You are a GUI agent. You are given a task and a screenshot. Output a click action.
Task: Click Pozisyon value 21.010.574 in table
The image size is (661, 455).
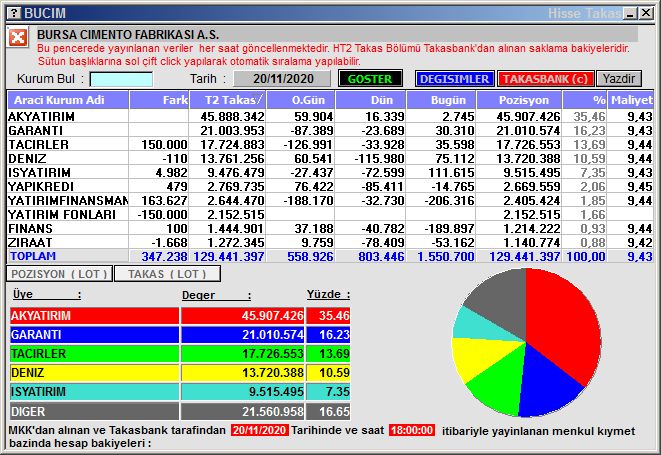(x=528, y=130)
